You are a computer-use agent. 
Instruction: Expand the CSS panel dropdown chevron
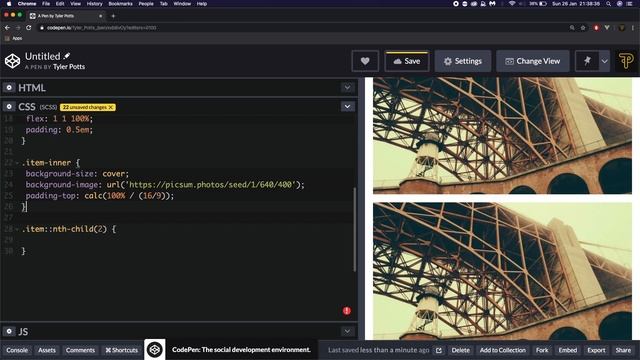347,107
